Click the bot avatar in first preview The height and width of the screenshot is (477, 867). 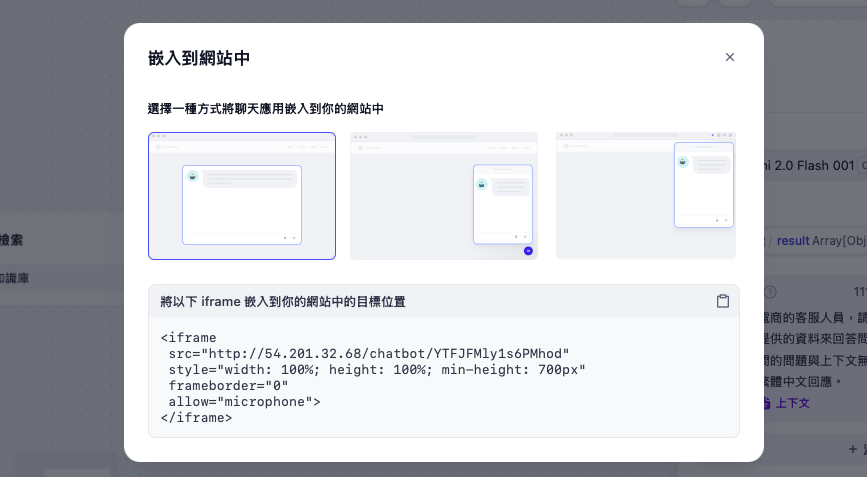192,175
